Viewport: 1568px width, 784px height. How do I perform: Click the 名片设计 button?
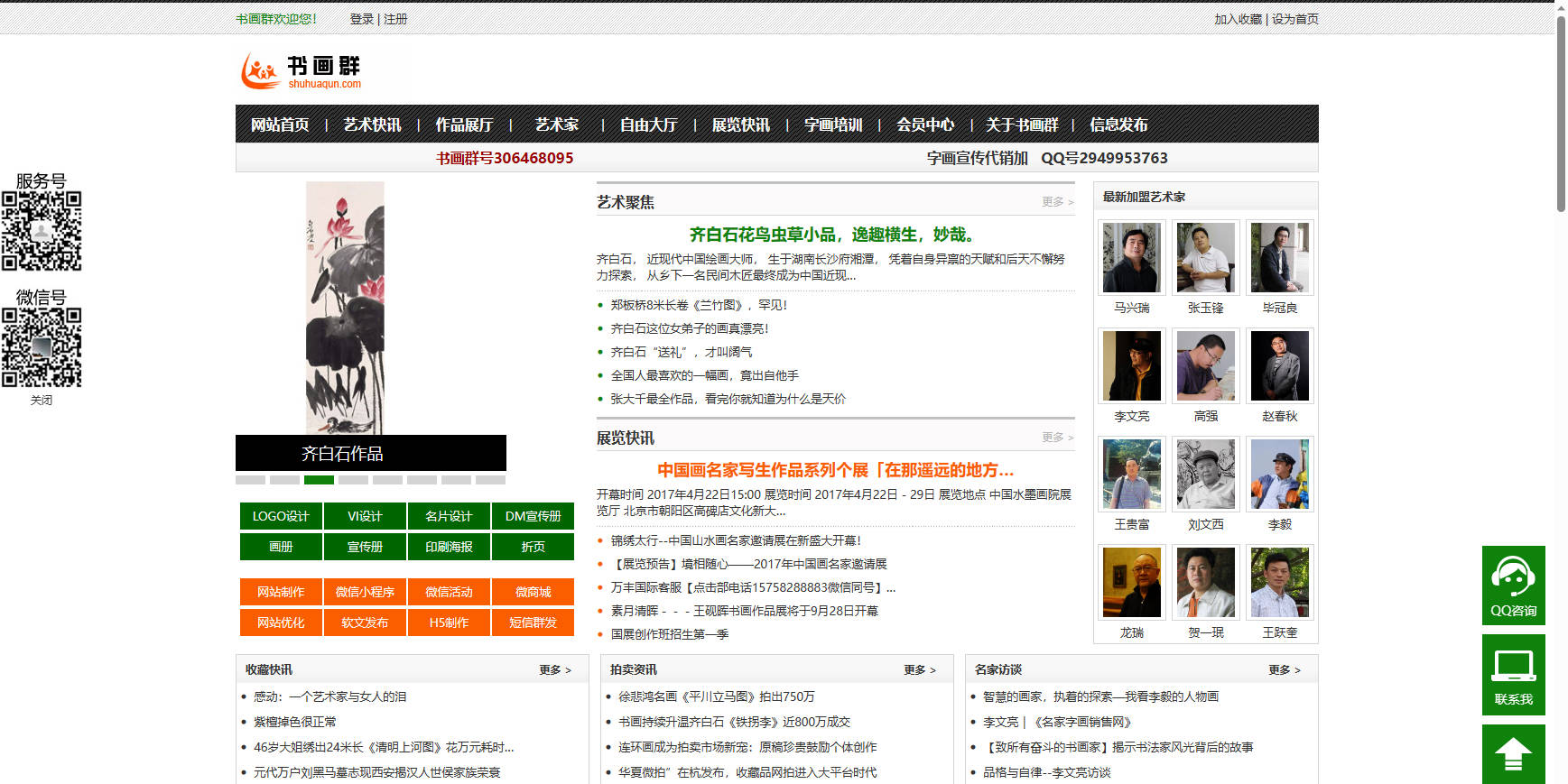click(x=449, y=516)
